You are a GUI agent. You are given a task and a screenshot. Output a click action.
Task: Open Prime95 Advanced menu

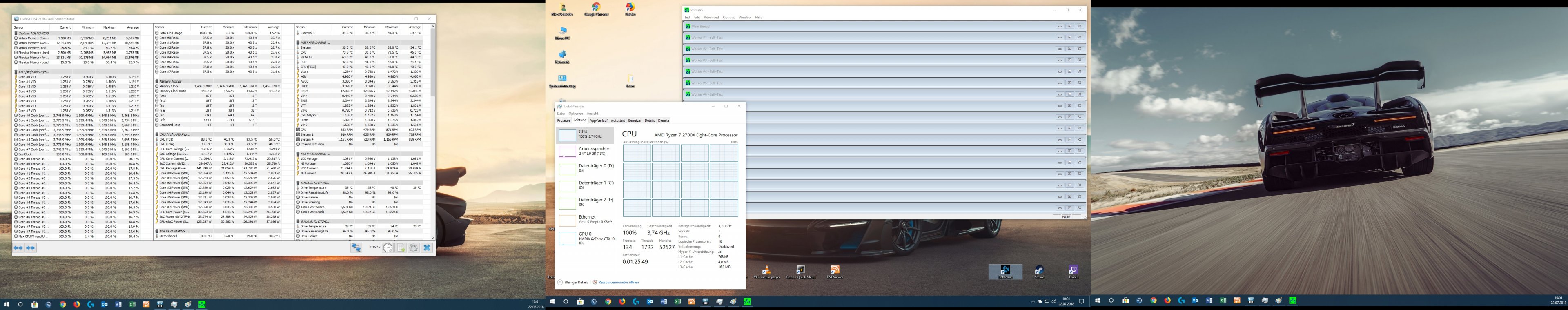[x=712, y=17]
